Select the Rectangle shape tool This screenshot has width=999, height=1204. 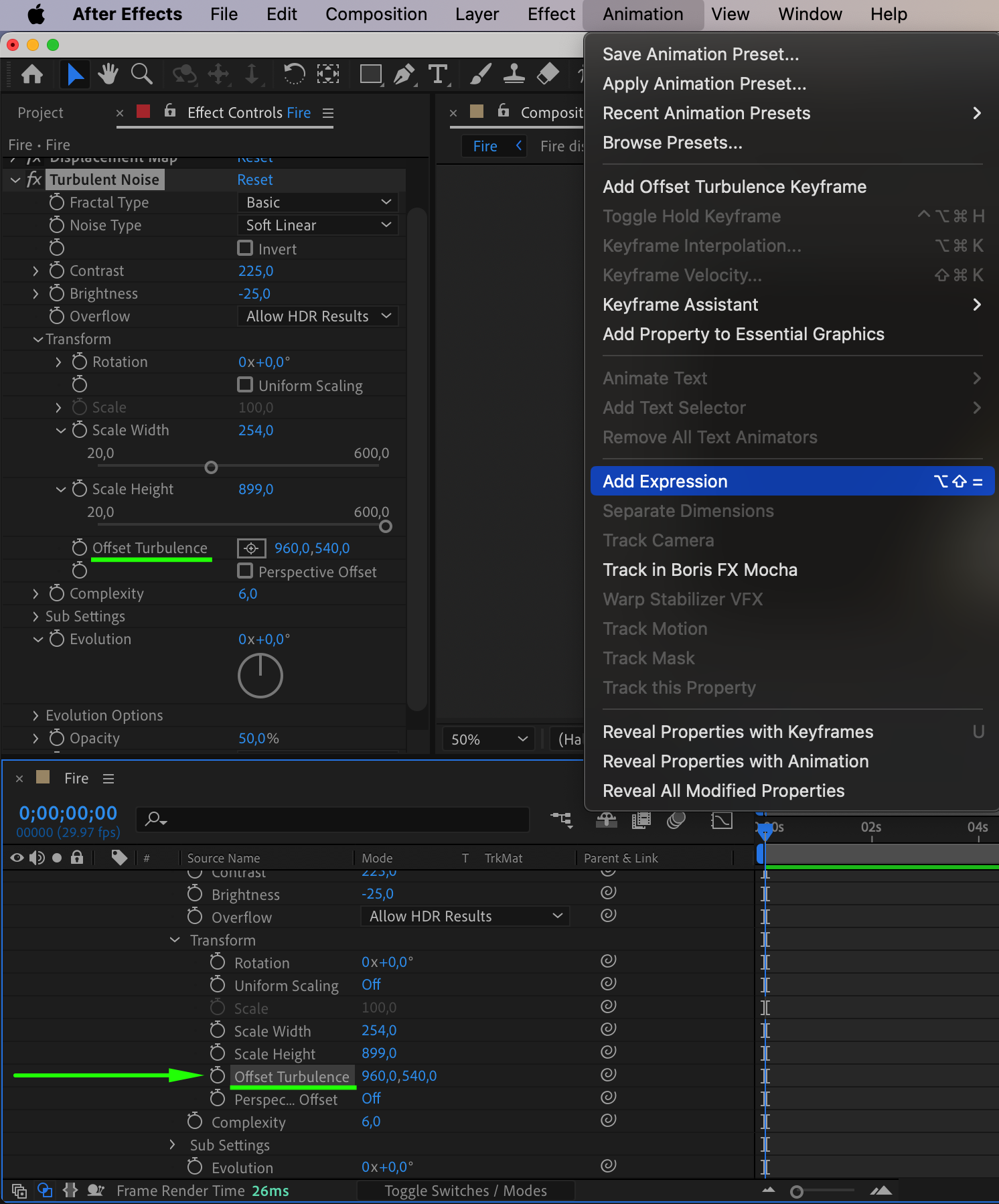tap(370, 74)
